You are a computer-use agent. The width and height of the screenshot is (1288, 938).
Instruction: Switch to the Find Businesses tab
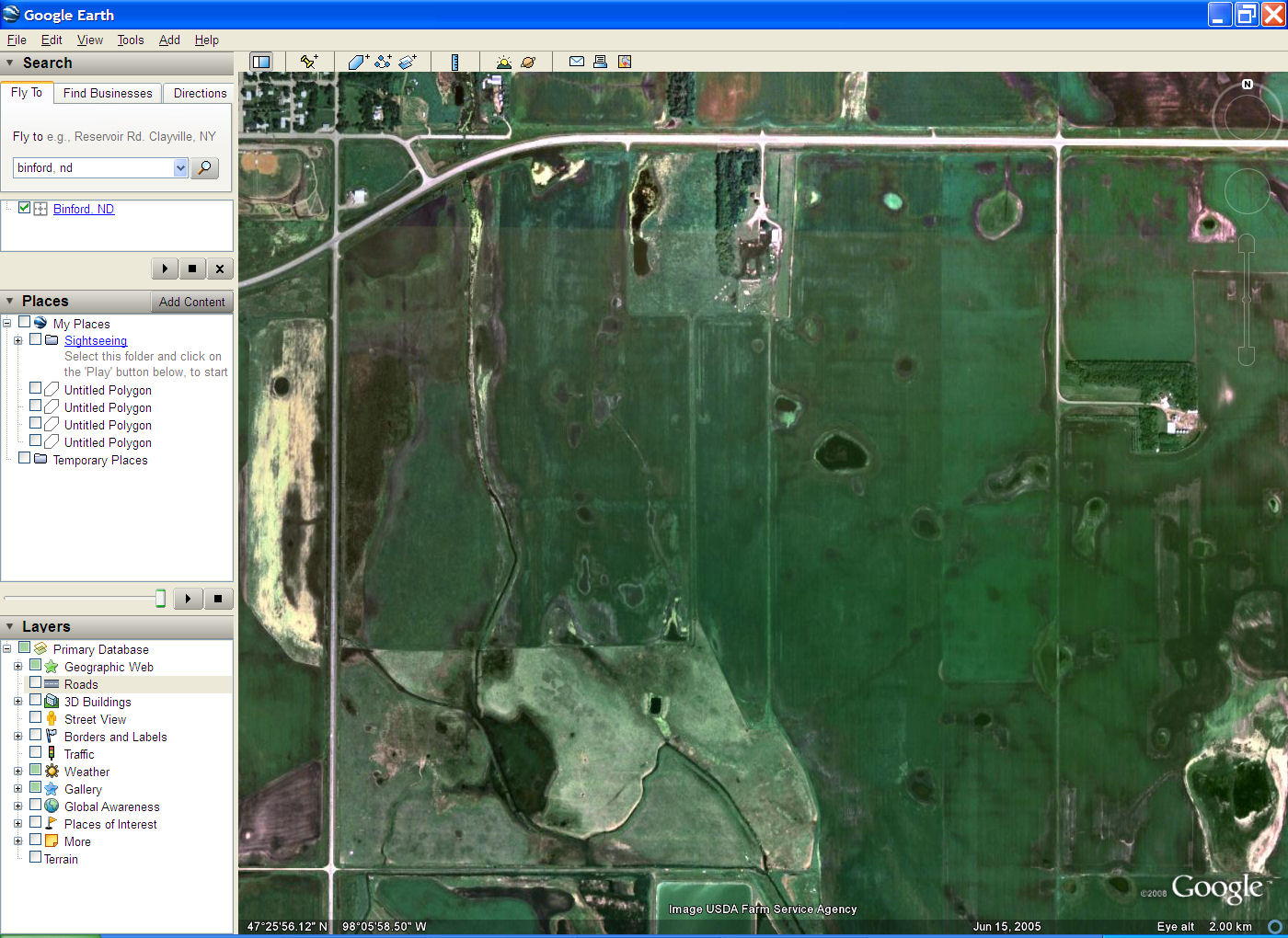tap(108, 93)
